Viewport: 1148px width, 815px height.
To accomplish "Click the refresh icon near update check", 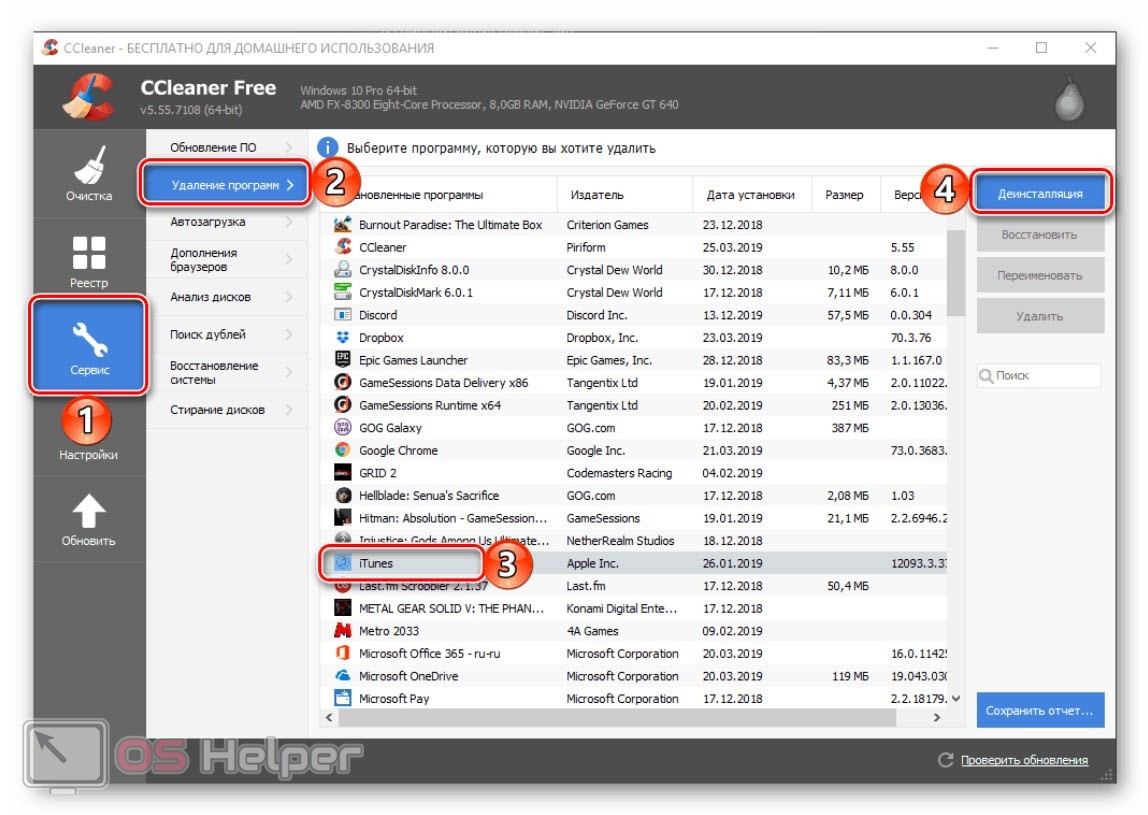I will 945,760.
